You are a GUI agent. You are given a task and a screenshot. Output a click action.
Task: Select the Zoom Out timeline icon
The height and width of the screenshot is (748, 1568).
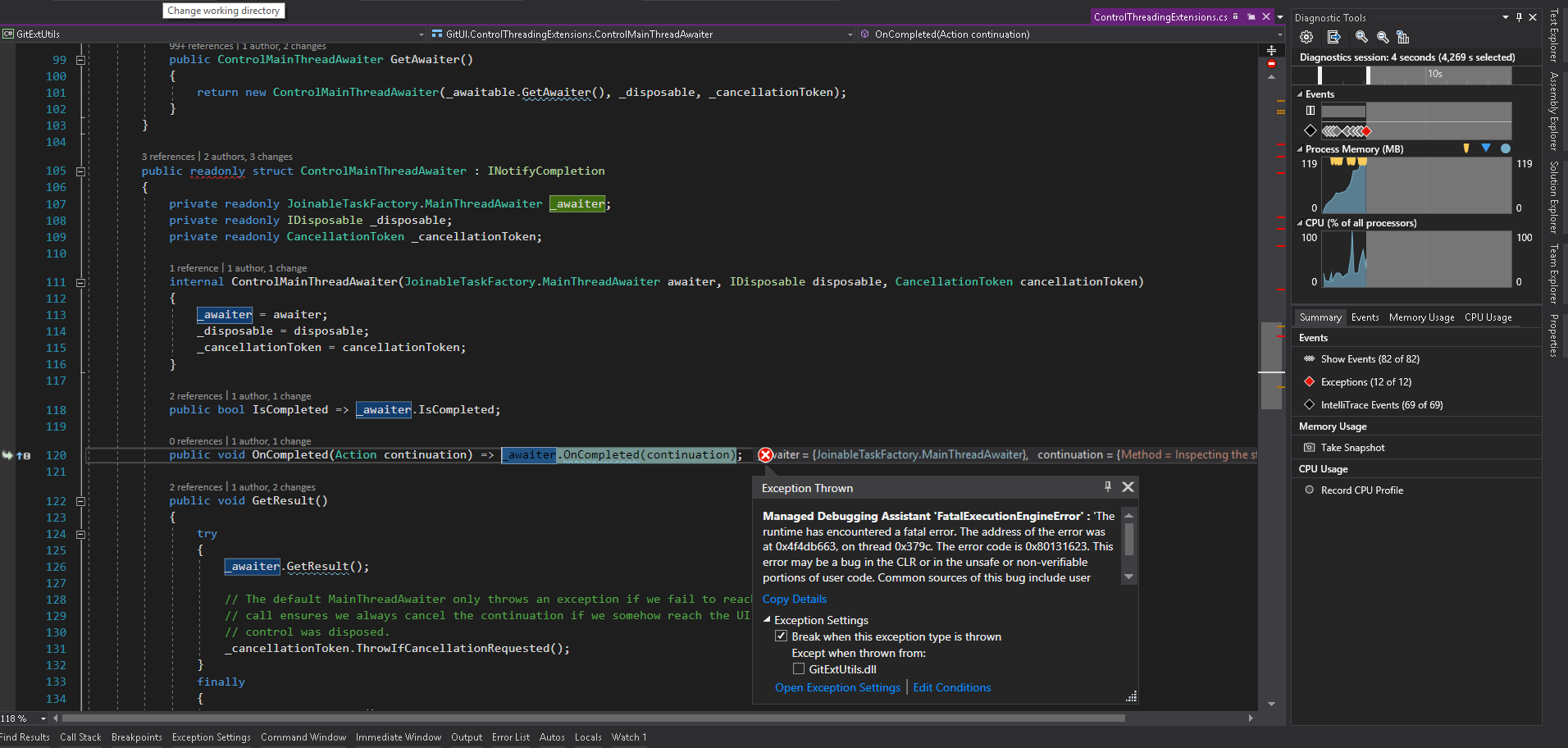(x=1382, y=37)
